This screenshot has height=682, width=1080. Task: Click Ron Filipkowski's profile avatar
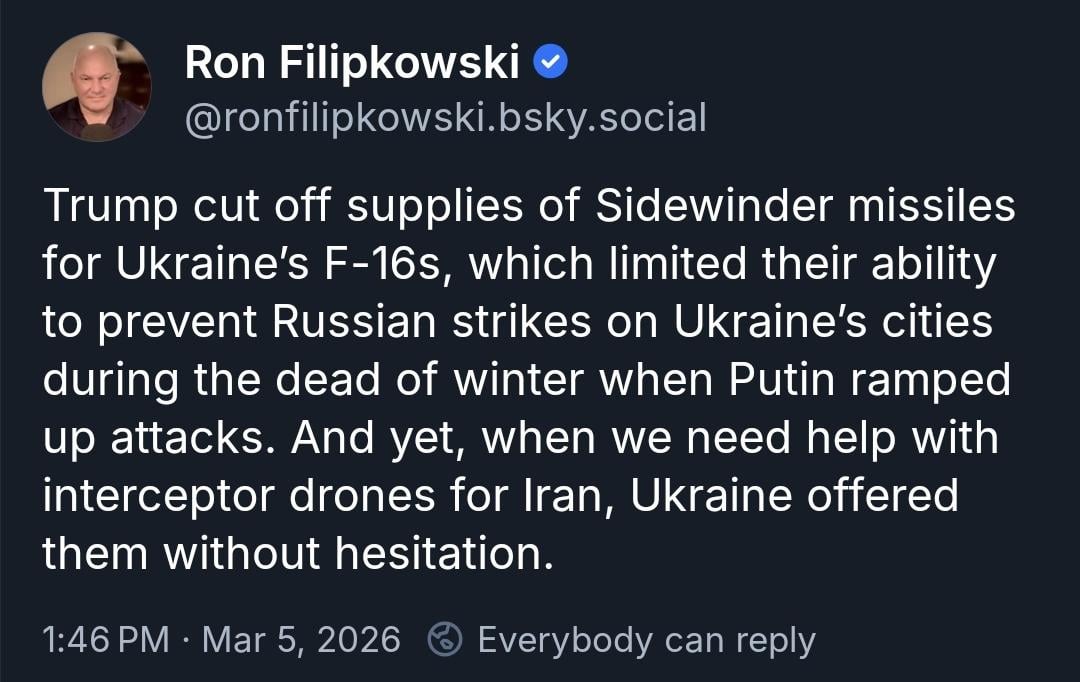click(x=97, y=87)
